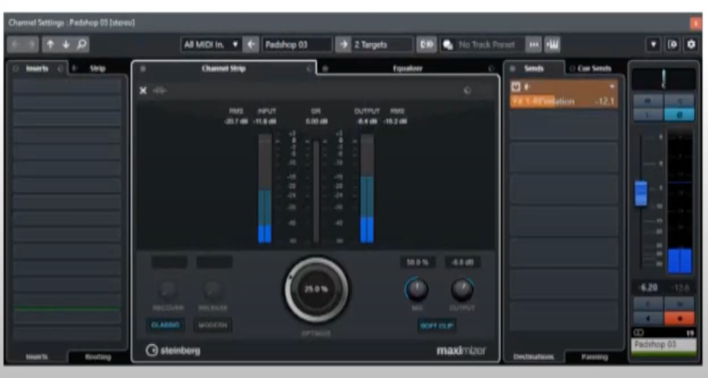The image size is (708, 378).
Task: Click the window layout icon beside gear
Action: (672, 44)
